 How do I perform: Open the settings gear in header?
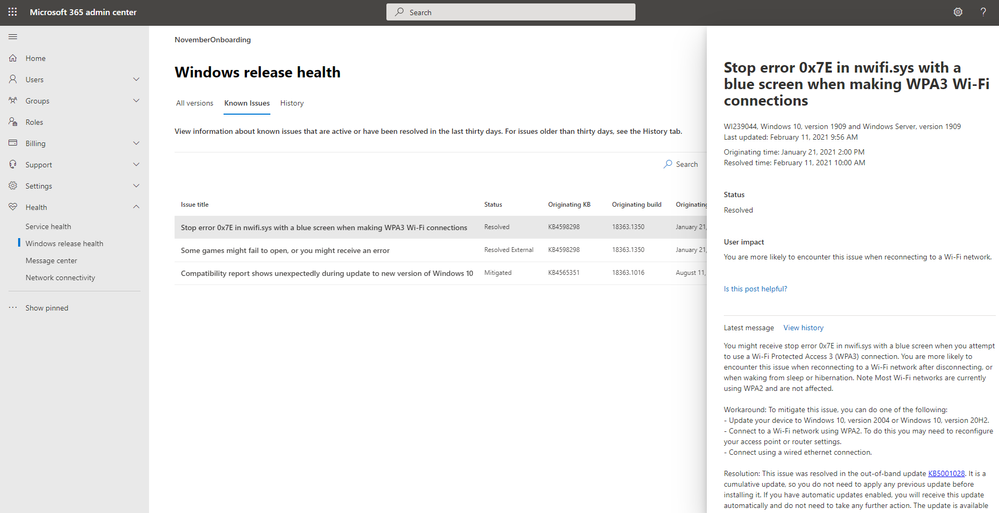click(958, 12)
